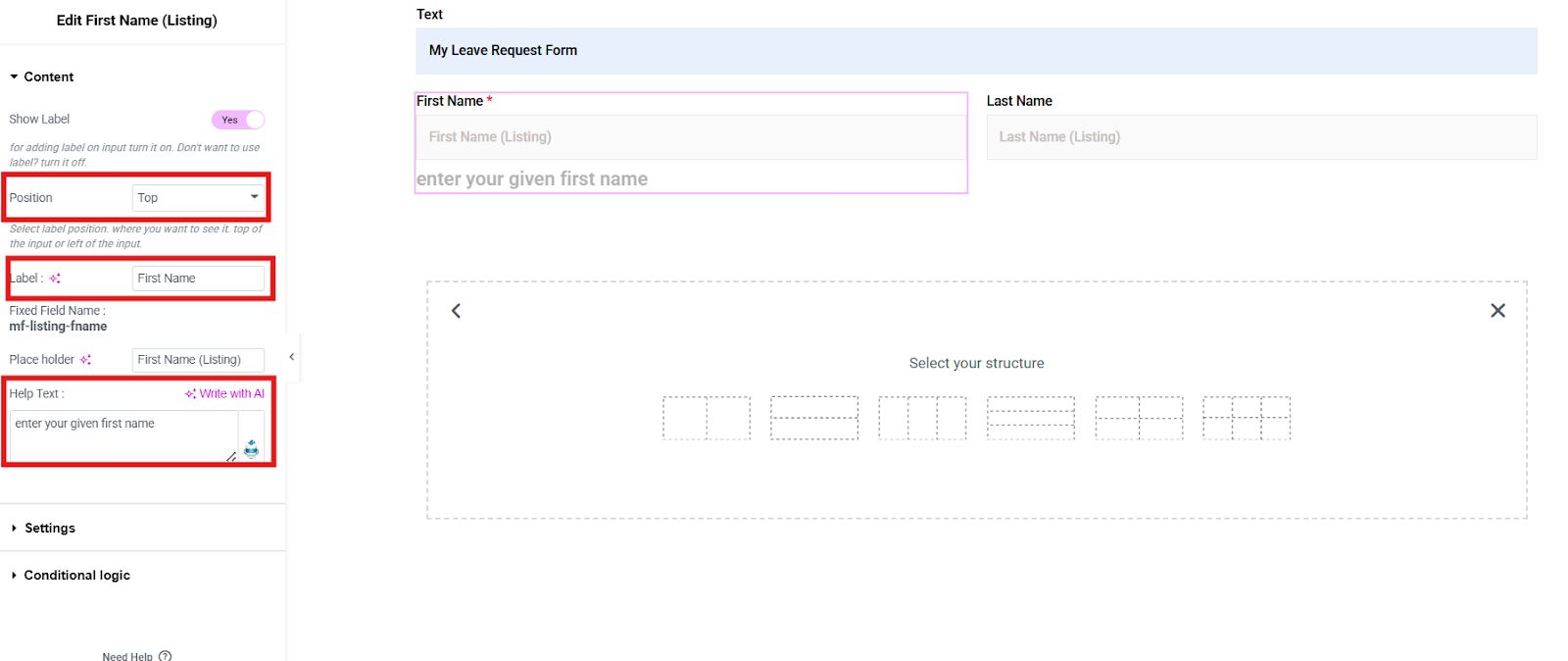Edit the Help Text textarea
Viewport: 1568px width, 661px height.
point(123,435)
